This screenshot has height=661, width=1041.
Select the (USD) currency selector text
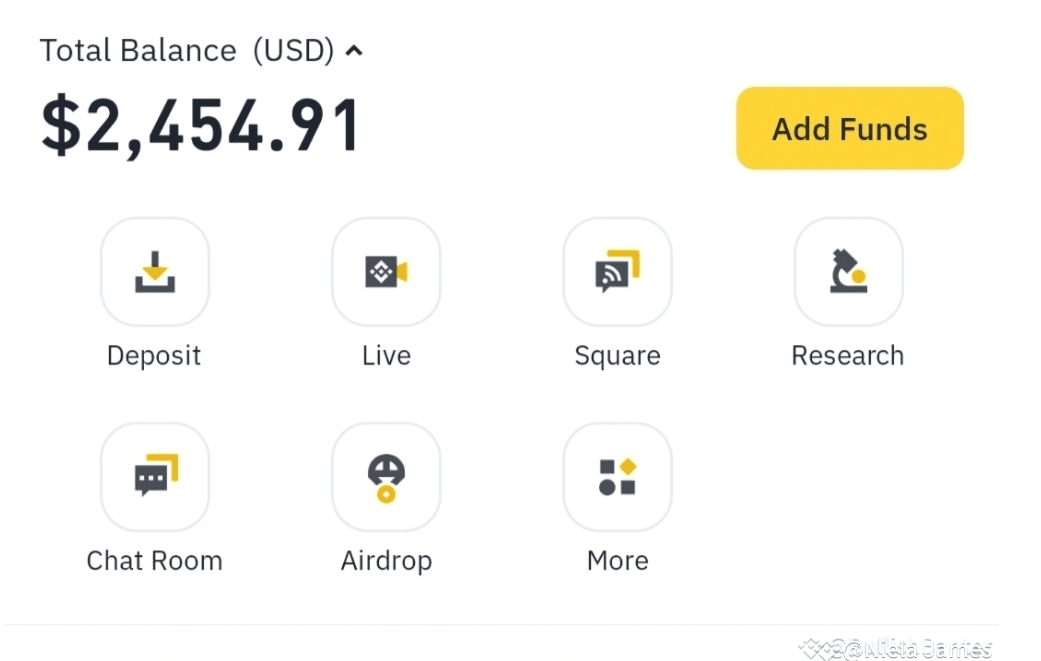293,51
